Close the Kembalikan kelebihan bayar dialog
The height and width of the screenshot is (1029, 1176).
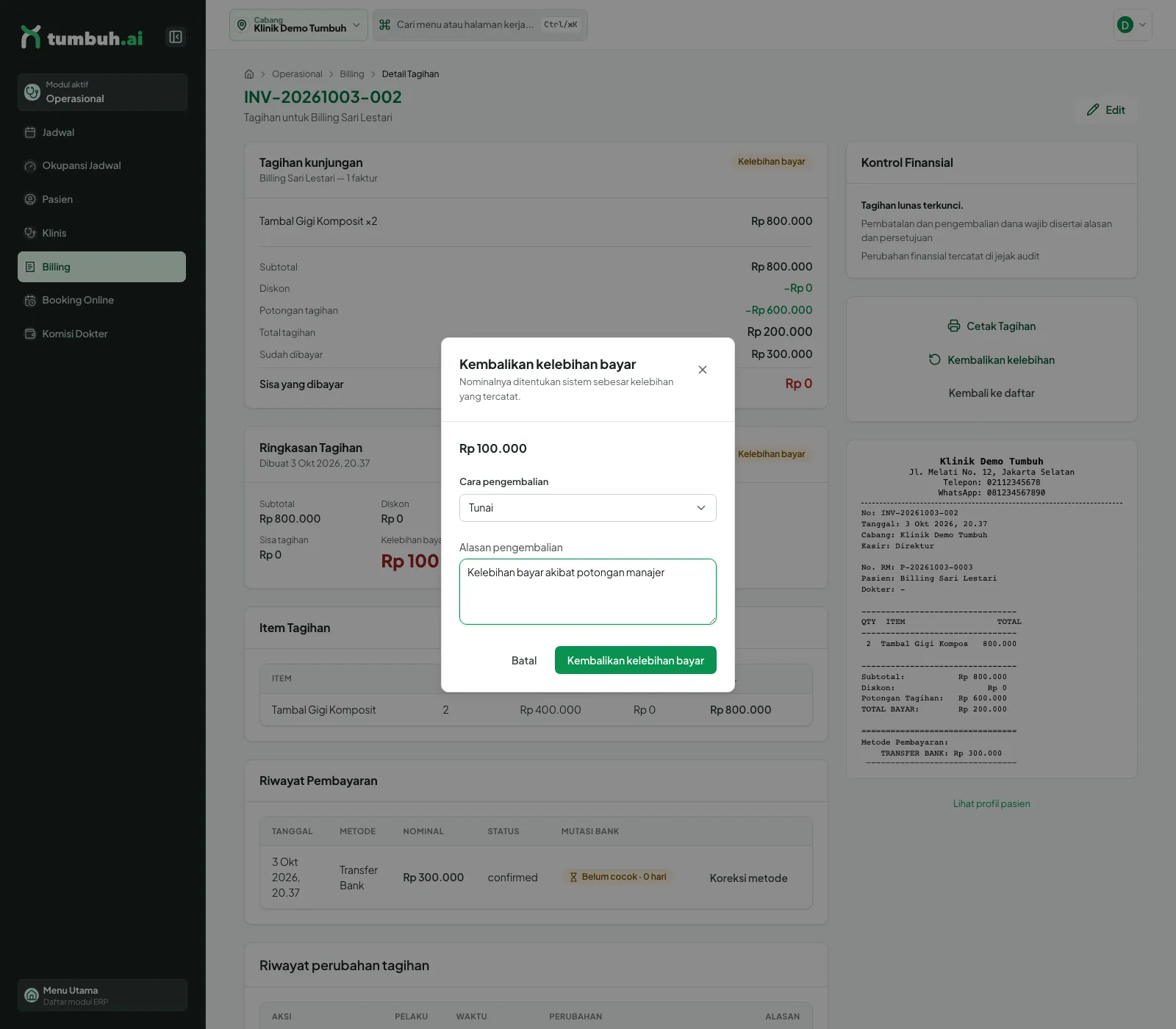click(703, 370)
